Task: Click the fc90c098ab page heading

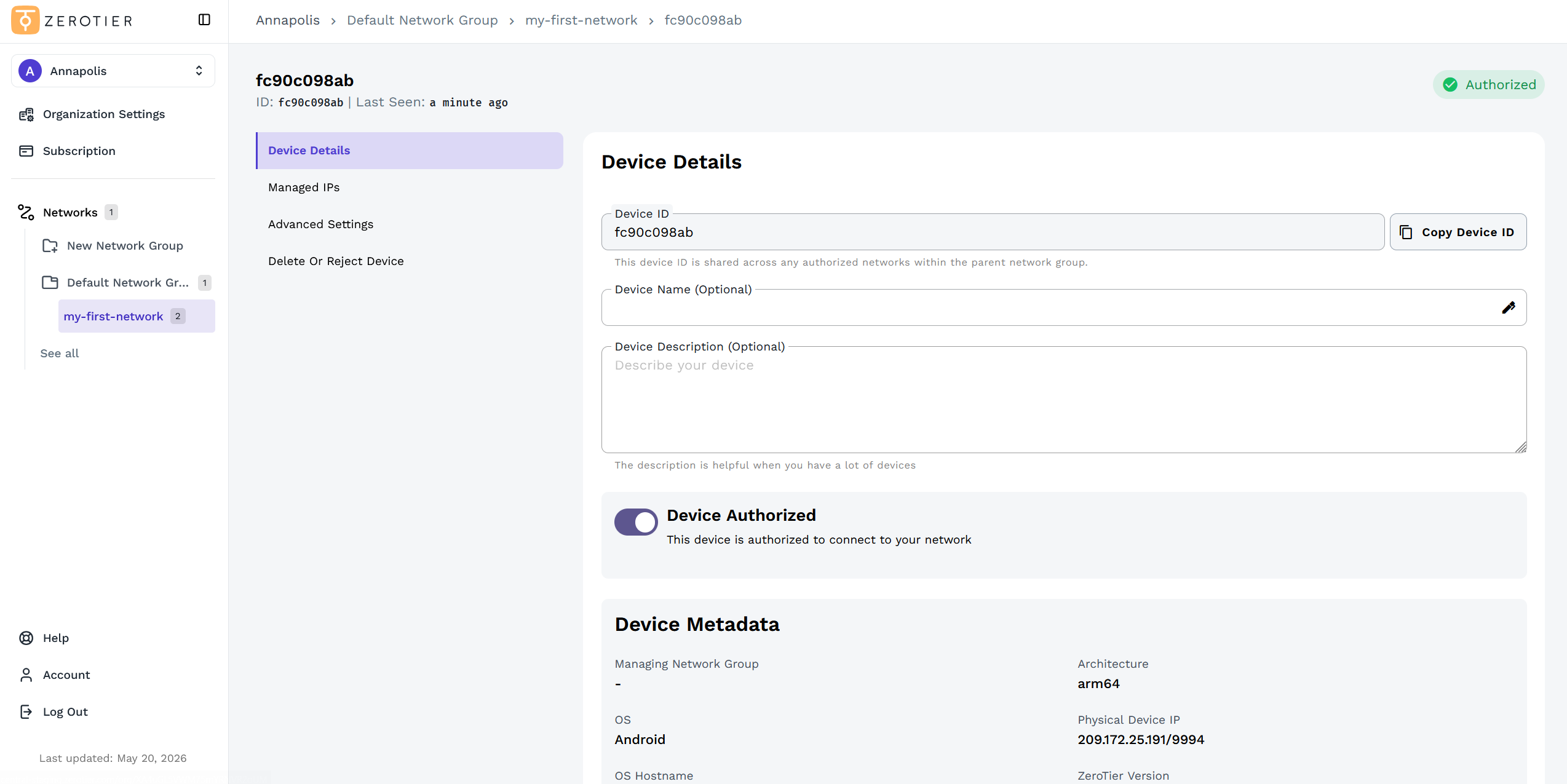Action: coord(304,81)
